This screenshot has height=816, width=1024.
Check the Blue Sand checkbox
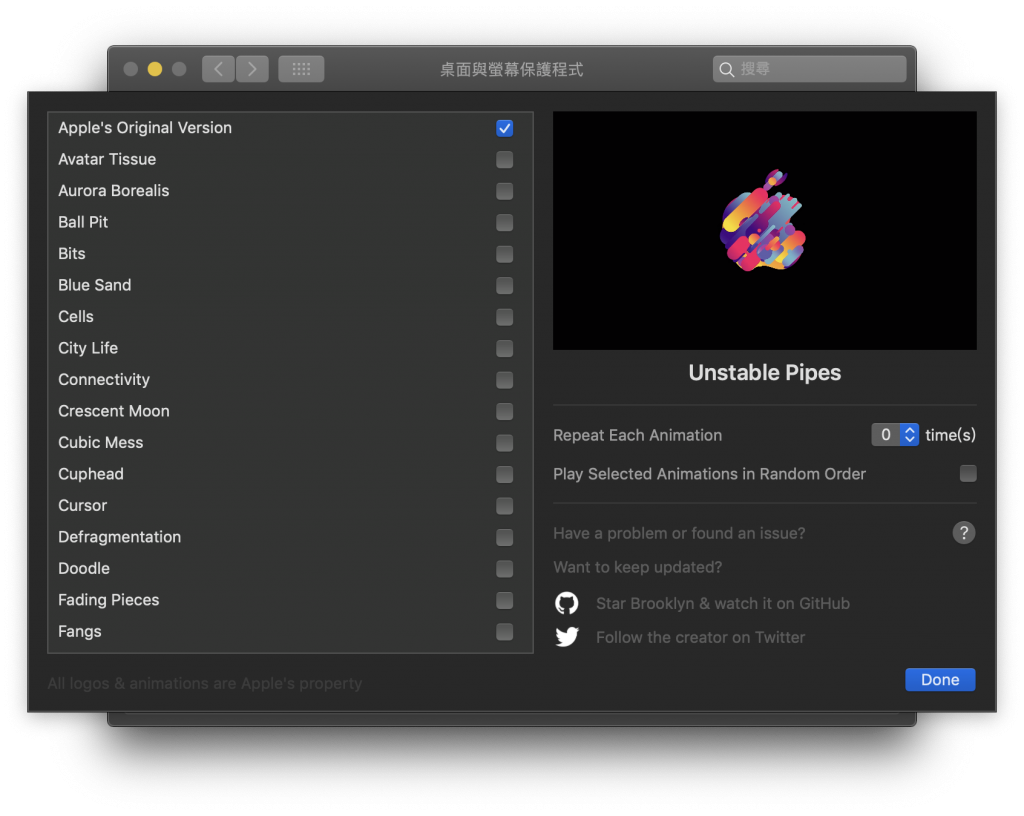coord(504,285)
